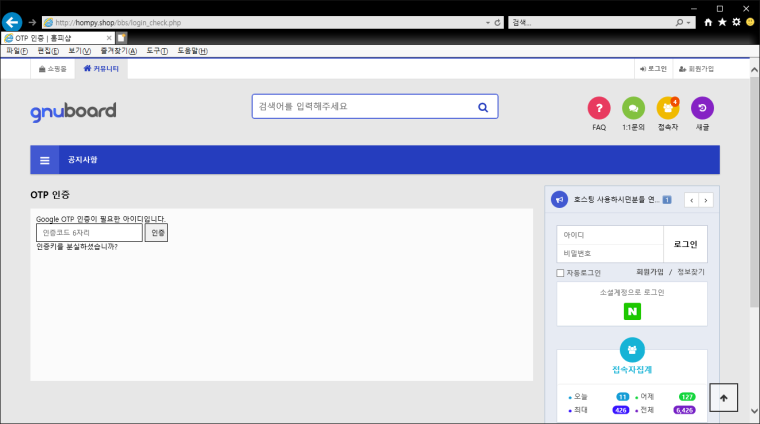
Task: Click the scroll-to-top arrow button
Action: pos(723,397)
